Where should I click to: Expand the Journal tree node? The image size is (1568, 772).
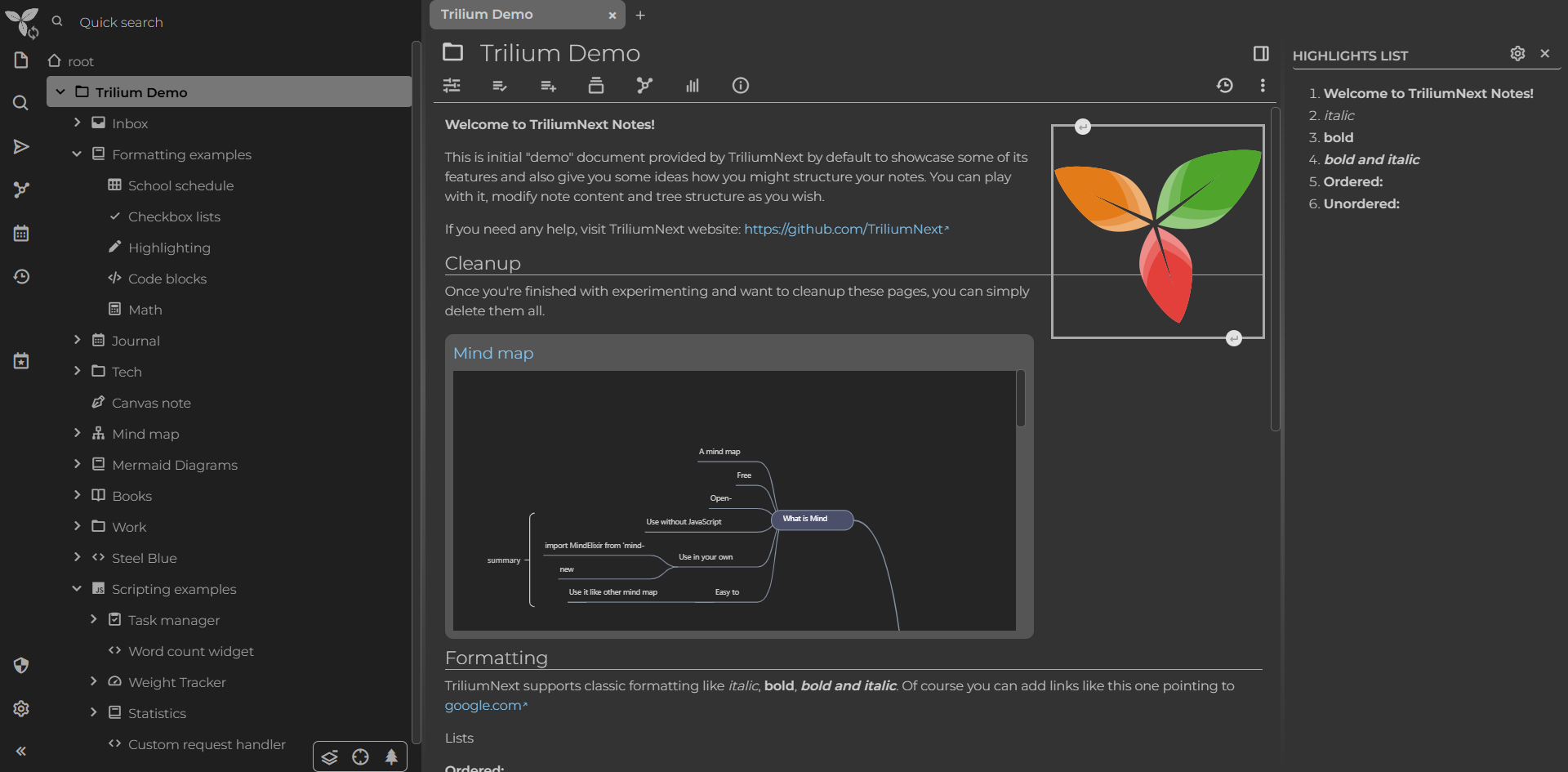(77, 340)
